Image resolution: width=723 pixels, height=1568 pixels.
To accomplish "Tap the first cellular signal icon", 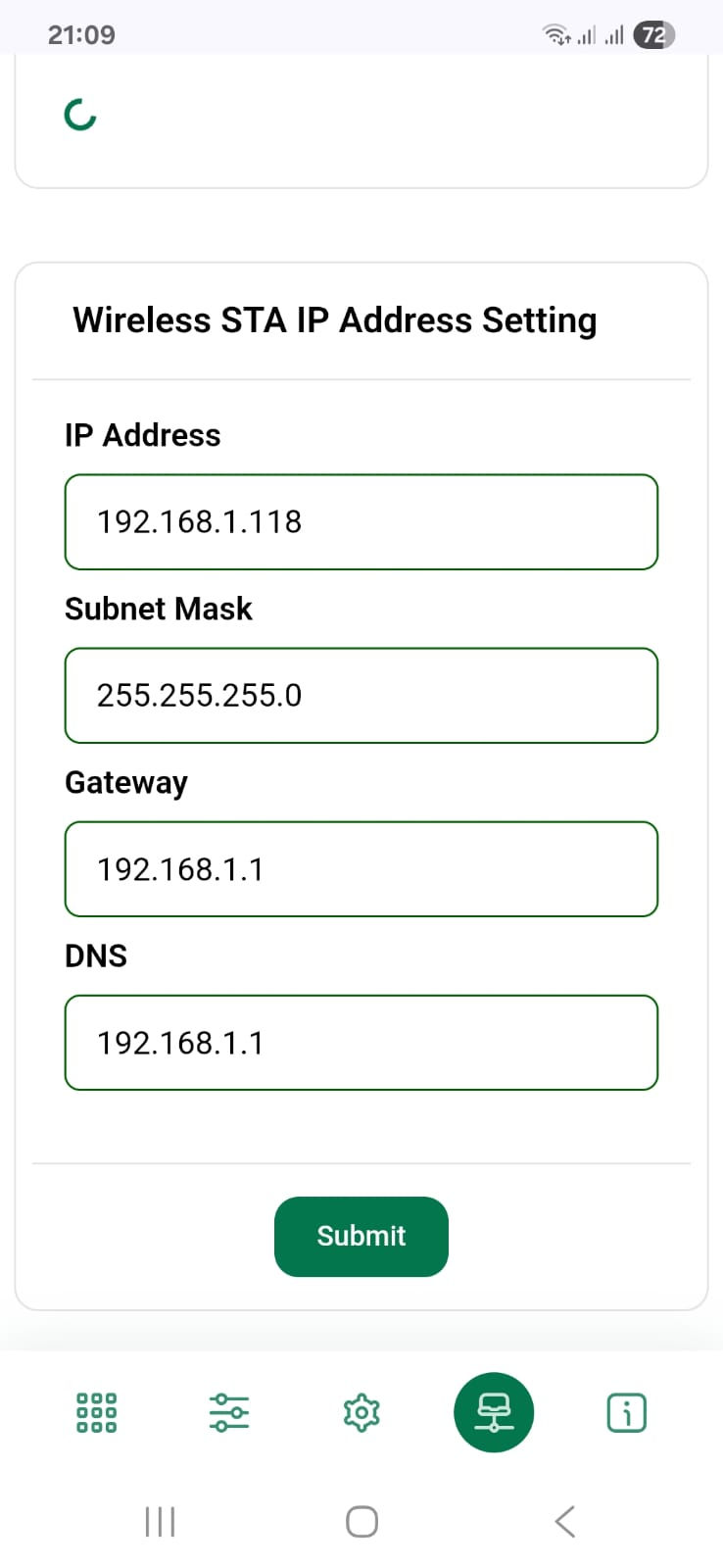I will [586, 36].
